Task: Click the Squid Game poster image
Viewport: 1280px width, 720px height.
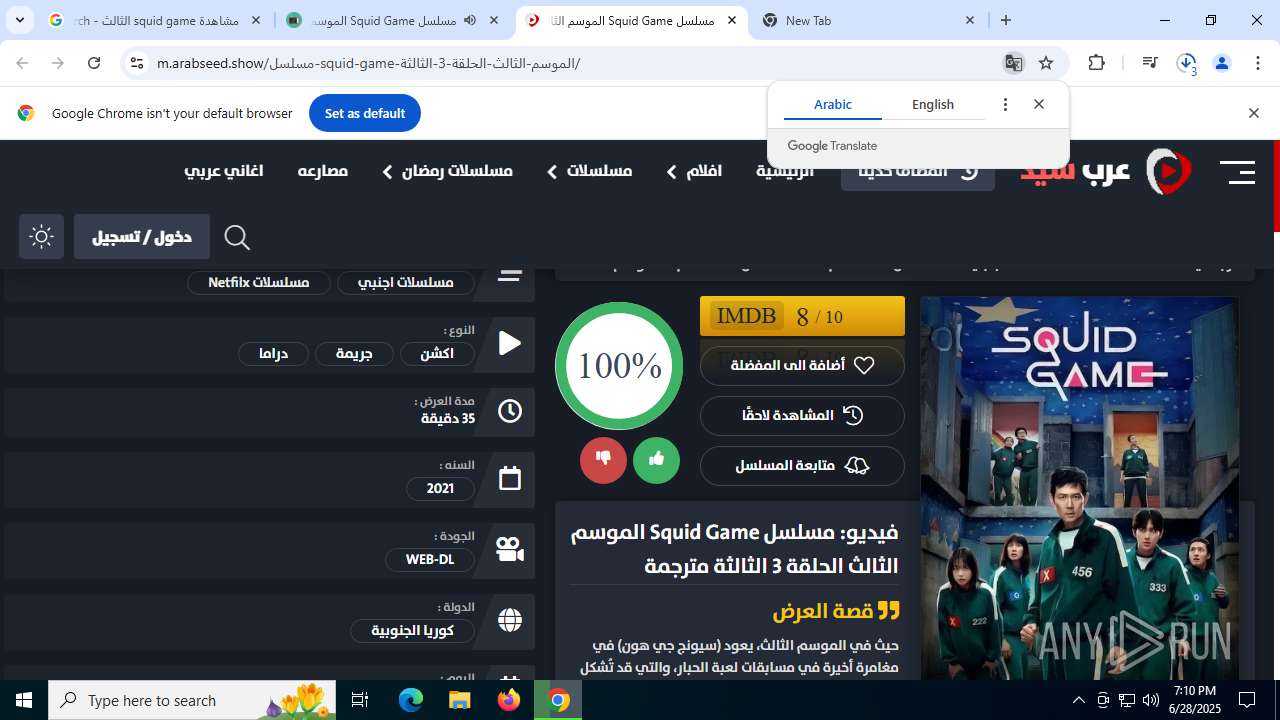Action: click(1079, 488)
